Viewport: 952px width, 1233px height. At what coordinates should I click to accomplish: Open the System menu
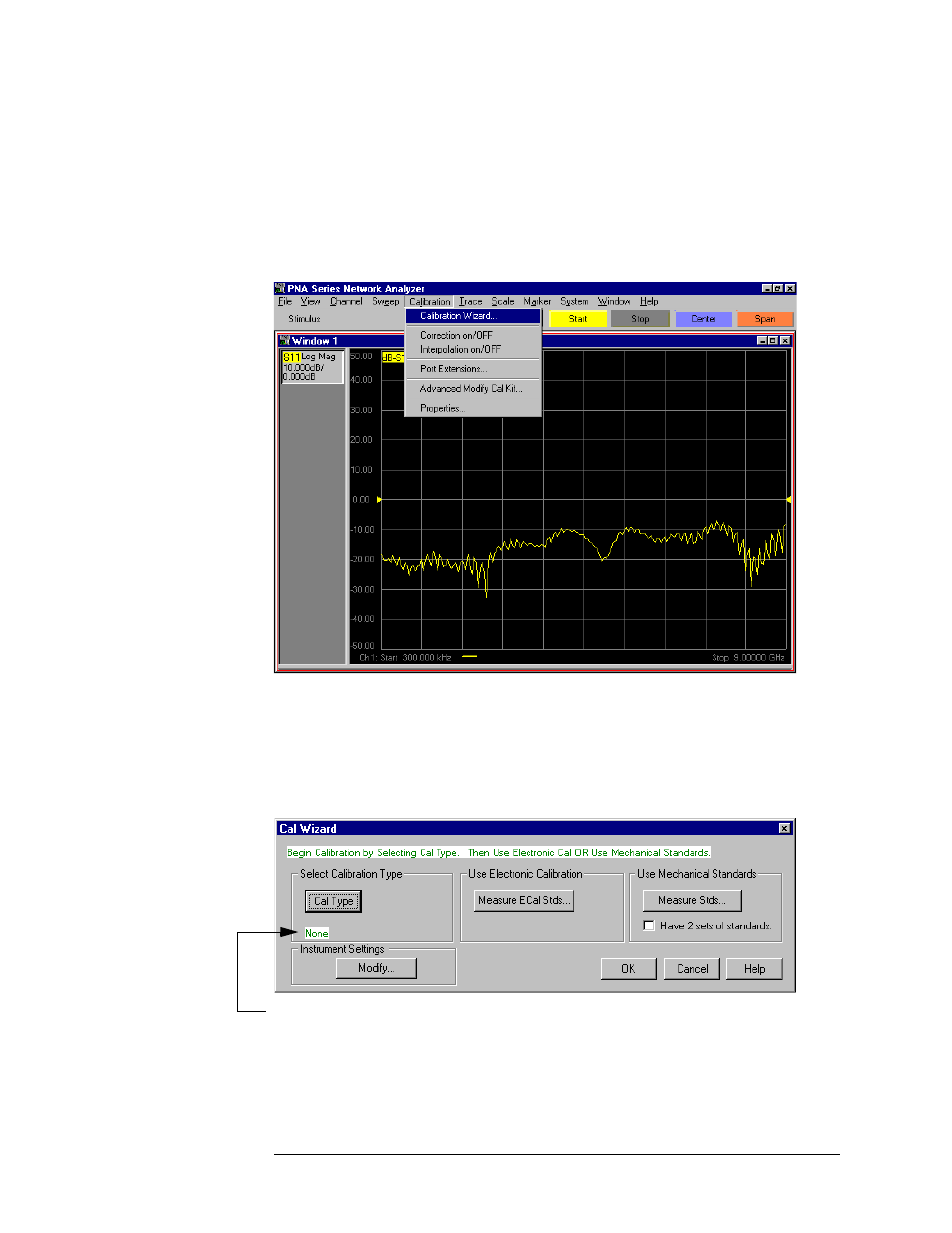click(x=574, y=301)
